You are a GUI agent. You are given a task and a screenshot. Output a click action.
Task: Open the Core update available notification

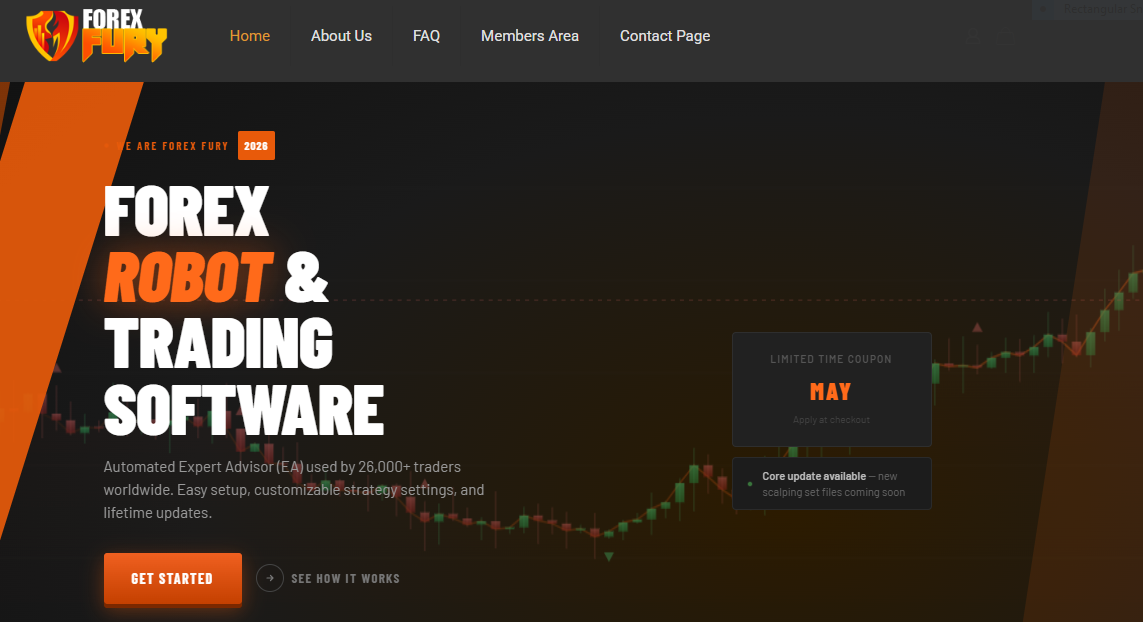point(832,483)
